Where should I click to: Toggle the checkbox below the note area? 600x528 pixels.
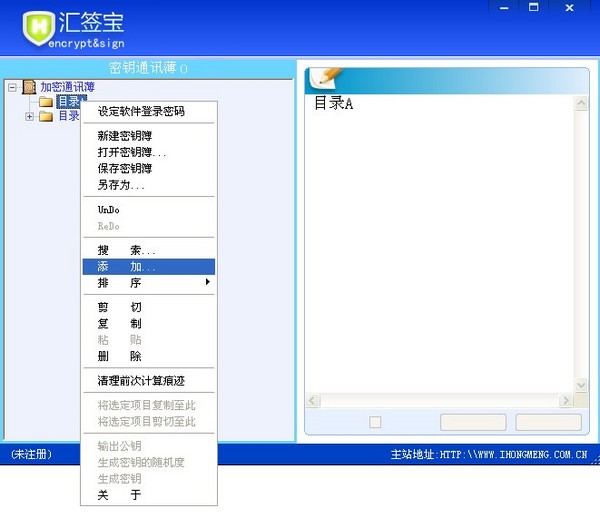(x=375, y=422)
